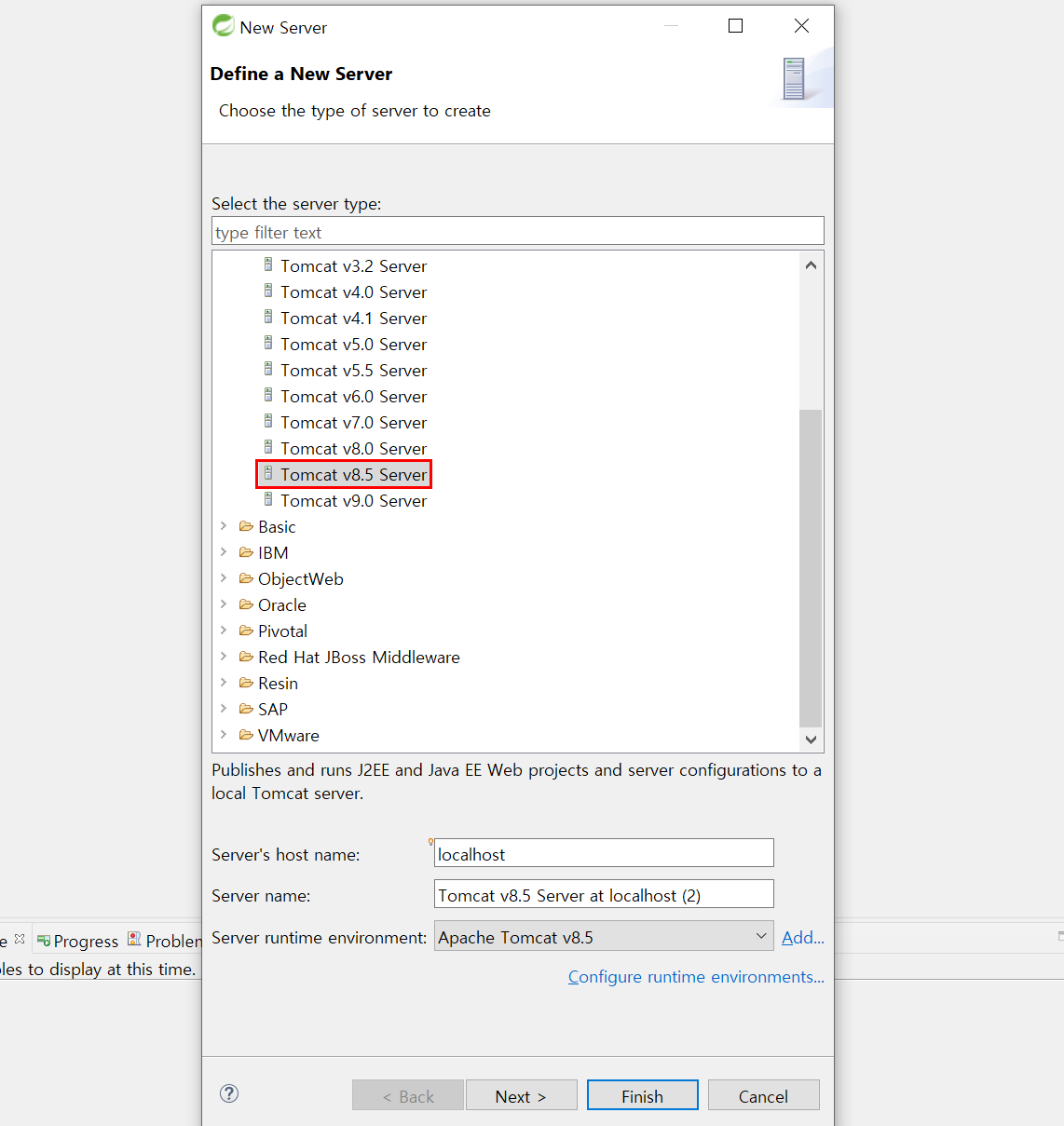Expand the Pivotal category
This screenshot has width=1064, height=1126.
(224, 631)
